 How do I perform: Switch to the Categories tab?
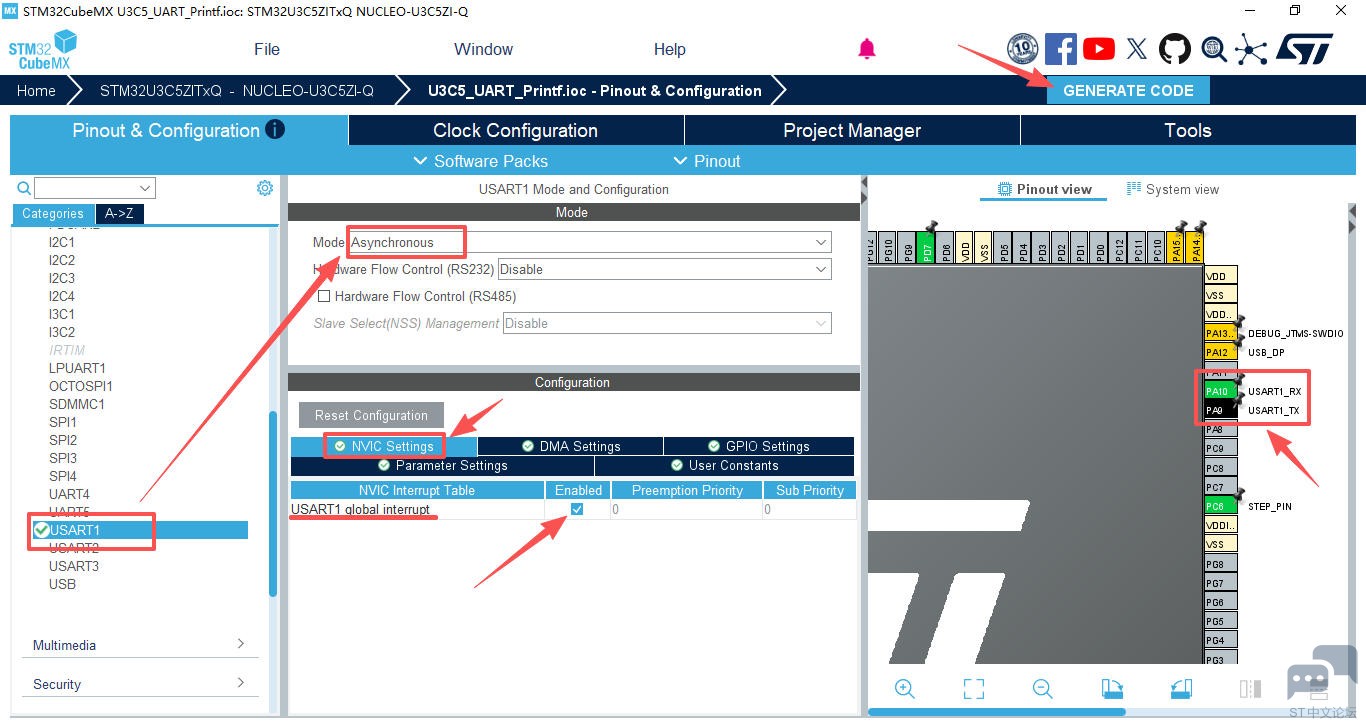tap(53, 213)
